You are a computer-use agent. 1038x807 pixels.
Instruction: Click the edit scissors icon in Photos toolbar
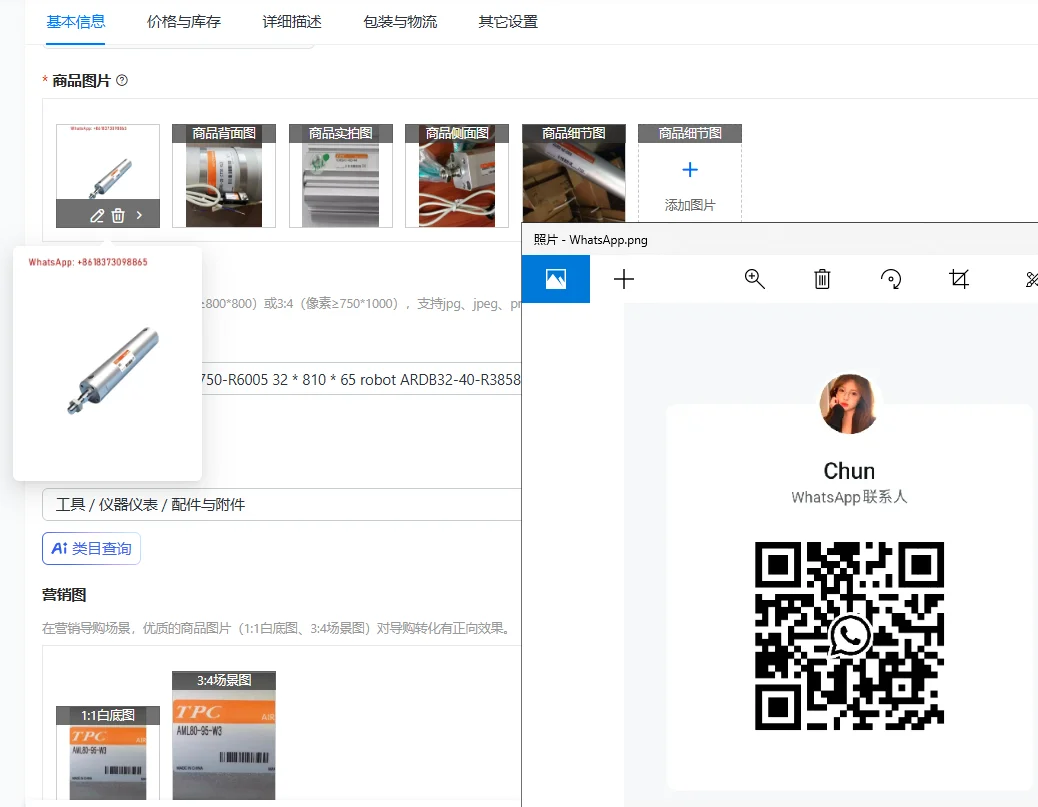(x=1031, y=279)
